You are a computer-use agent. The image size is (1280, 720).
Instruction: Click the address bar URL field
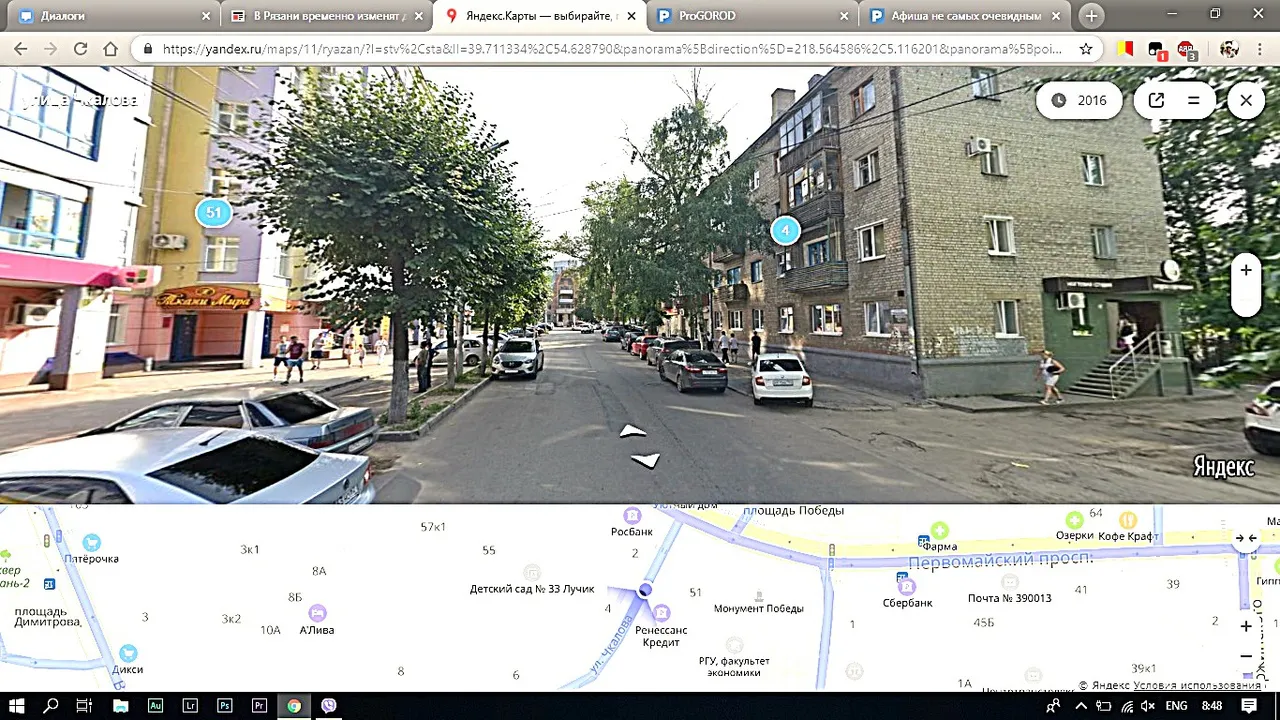[x=612, y=49]
